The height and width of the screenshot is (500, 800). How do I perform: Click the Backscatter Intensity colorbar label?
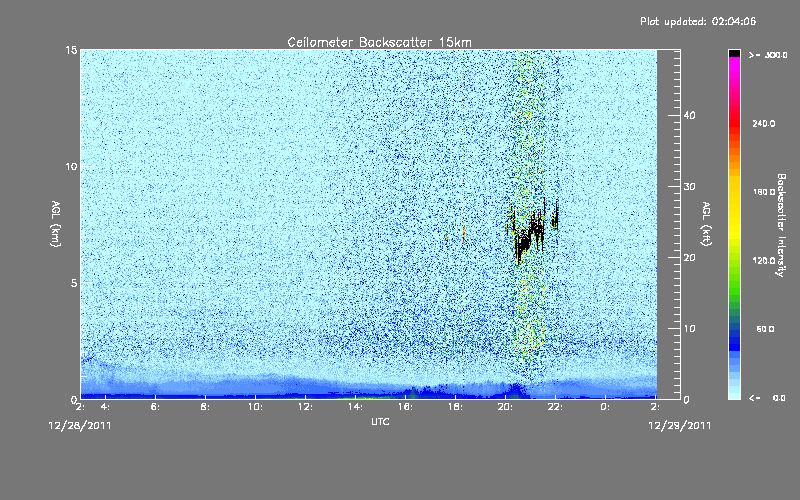(x=781, y=225)
